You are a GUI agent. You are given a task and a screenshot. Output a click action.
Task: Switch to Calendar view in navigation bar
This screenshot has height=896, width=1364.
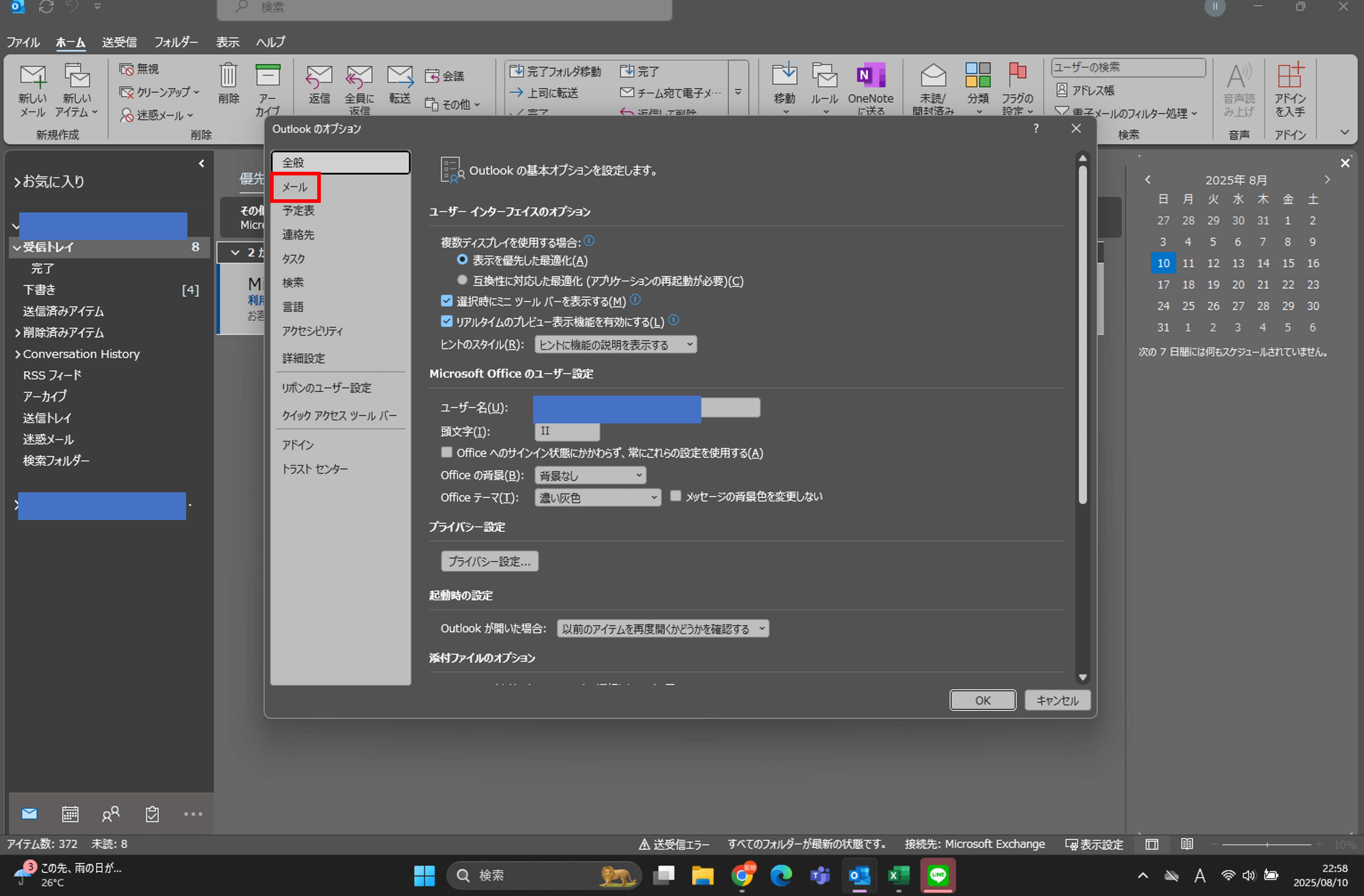(70, 814)
